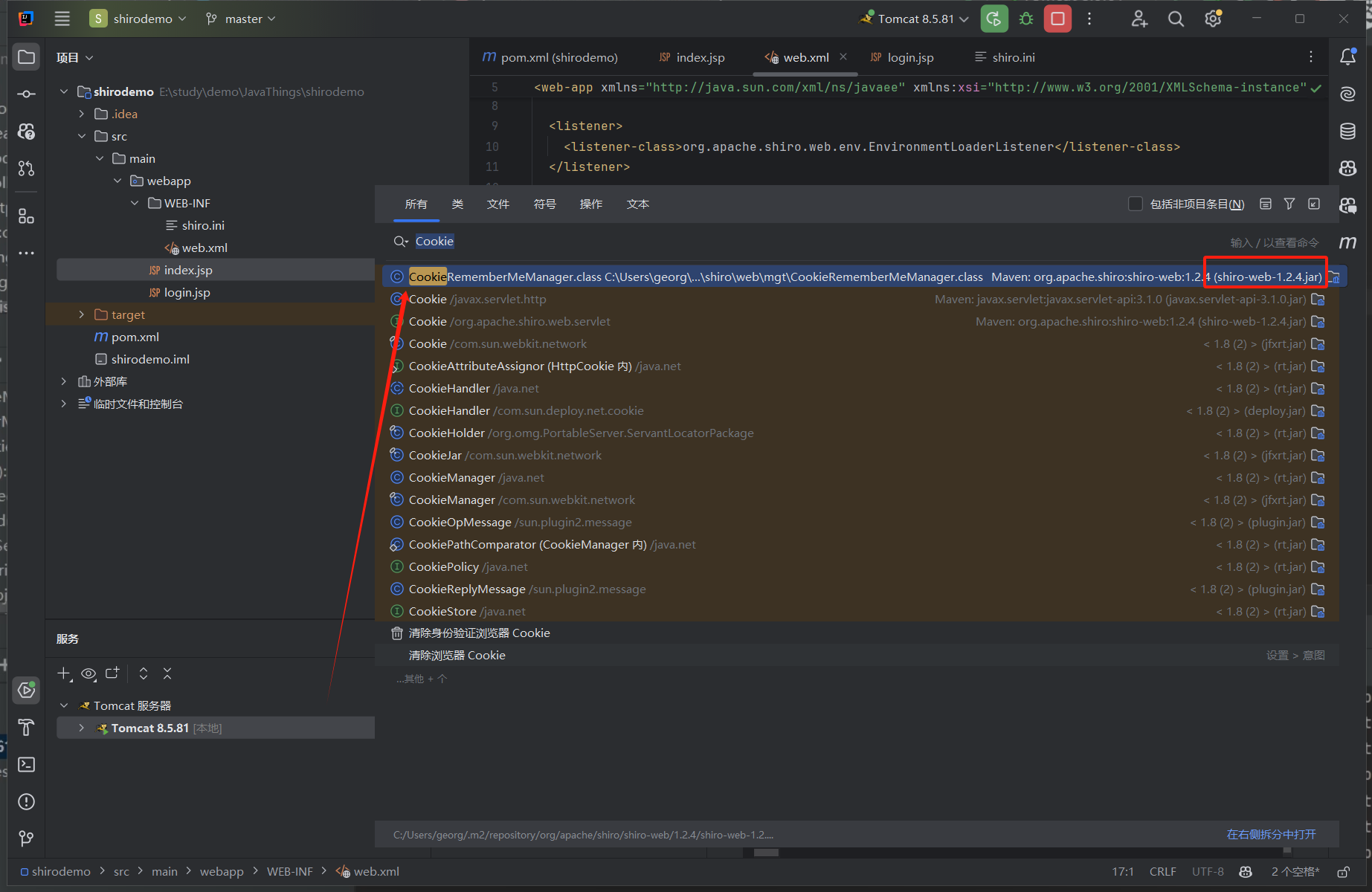Open Code With Me user icon
Image resolution: width=1372 pixels, height=892 pixels.
(x=1139, y=19)
